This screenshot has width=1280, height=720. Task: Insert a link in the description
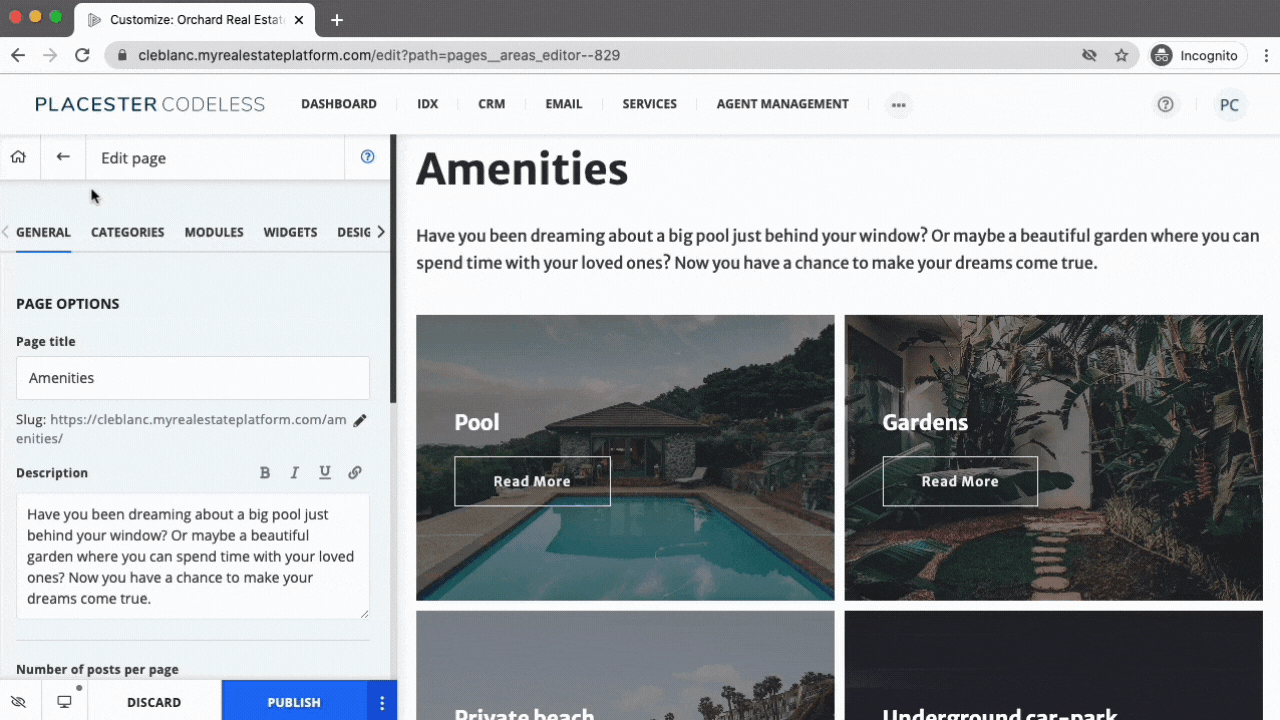pyautogui.click(x=355, y=473)
